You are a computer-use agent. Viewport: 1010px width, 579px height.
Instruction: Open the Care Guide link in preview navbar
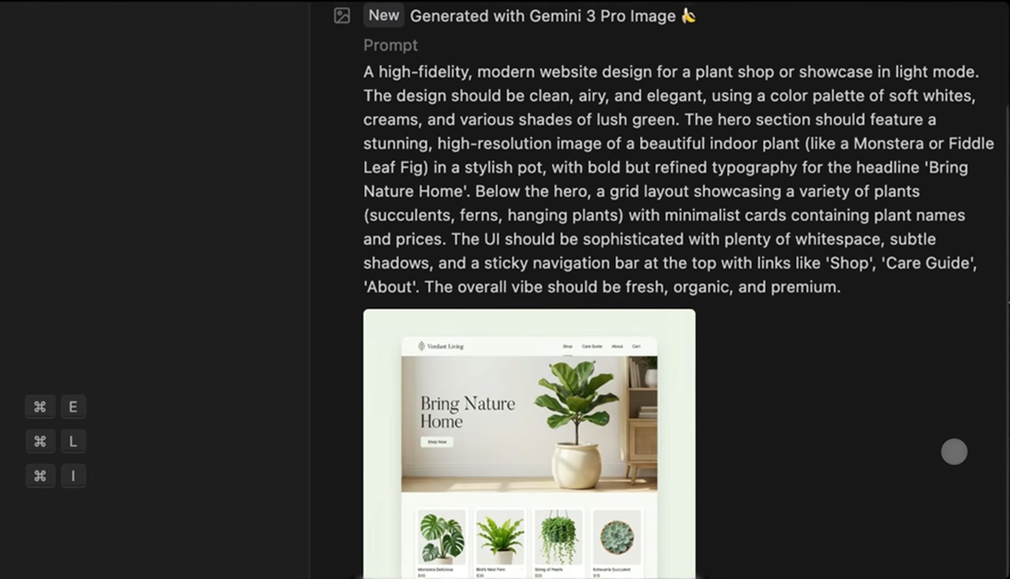592,346
